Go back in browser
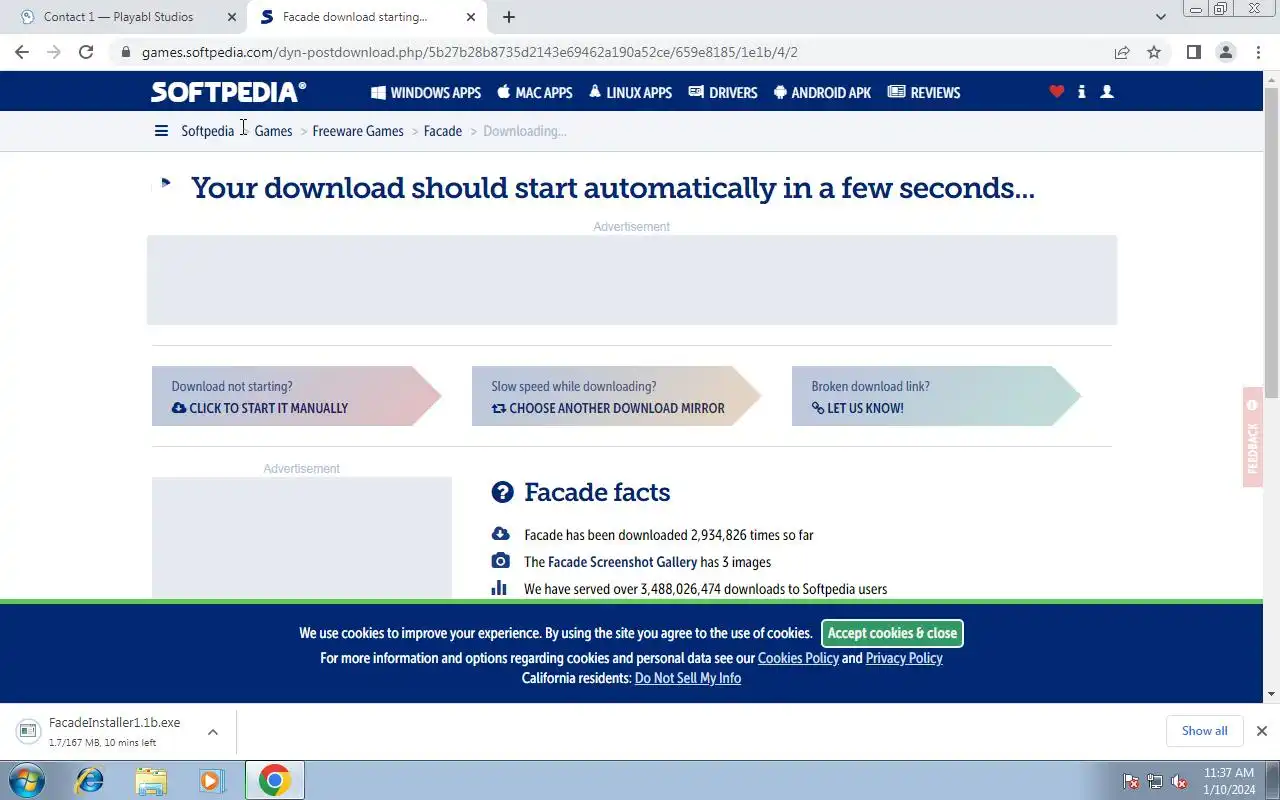 click(x=22, y=52)
